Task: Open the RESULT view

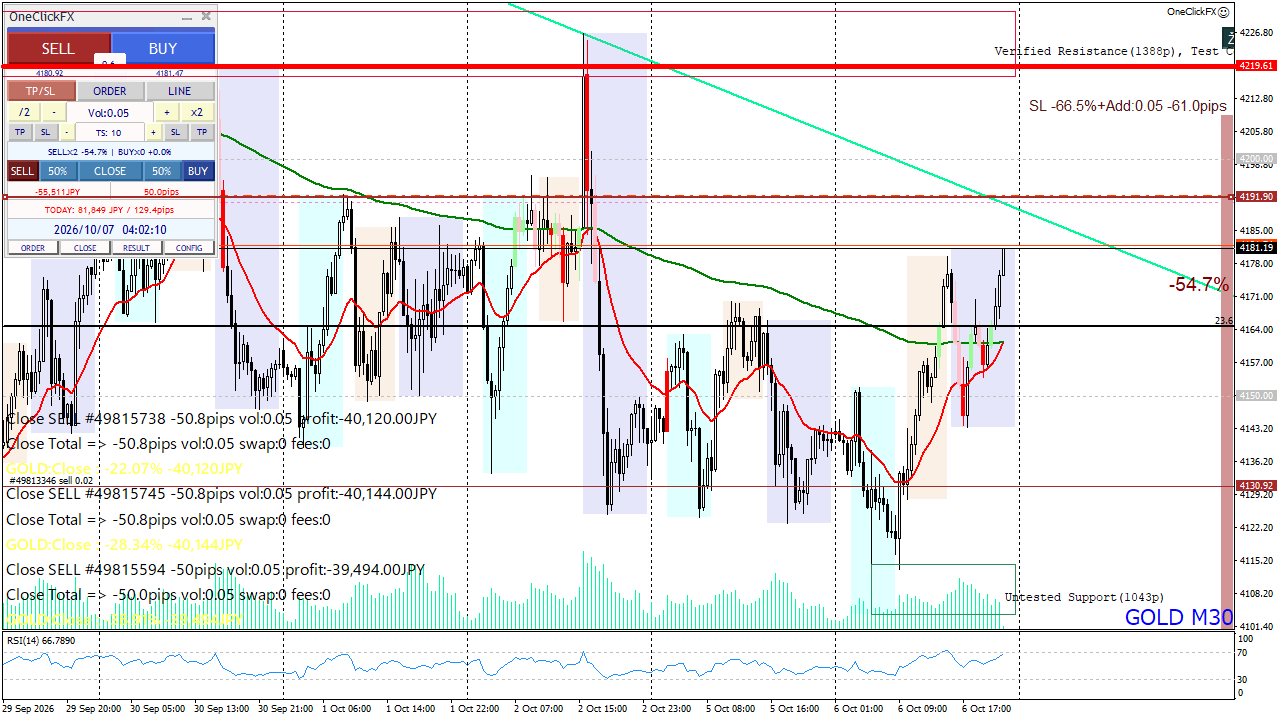Action: (136, 248)
